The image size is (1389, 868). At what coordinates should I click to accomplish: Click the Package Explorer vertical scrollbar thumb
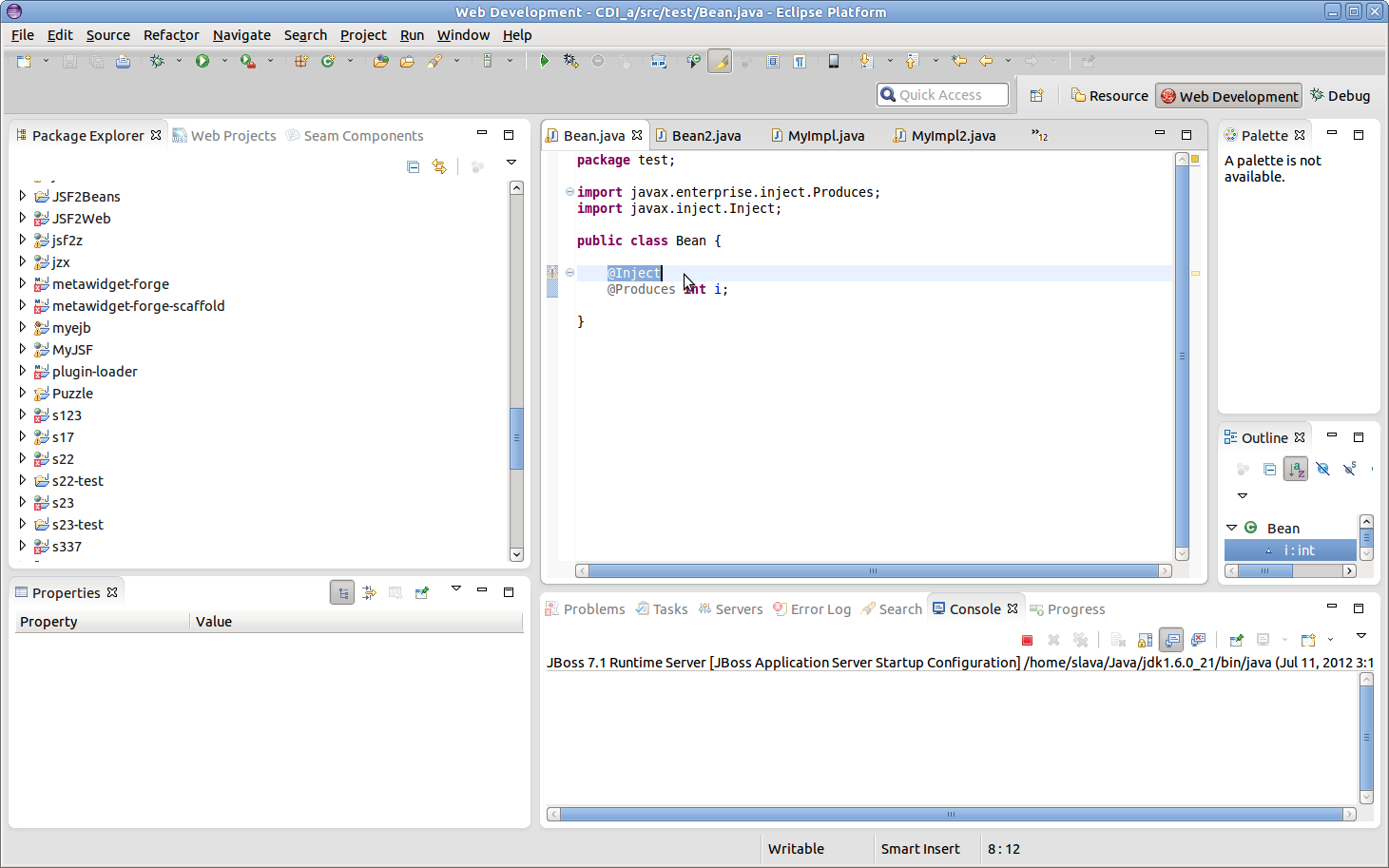(516, 438)
